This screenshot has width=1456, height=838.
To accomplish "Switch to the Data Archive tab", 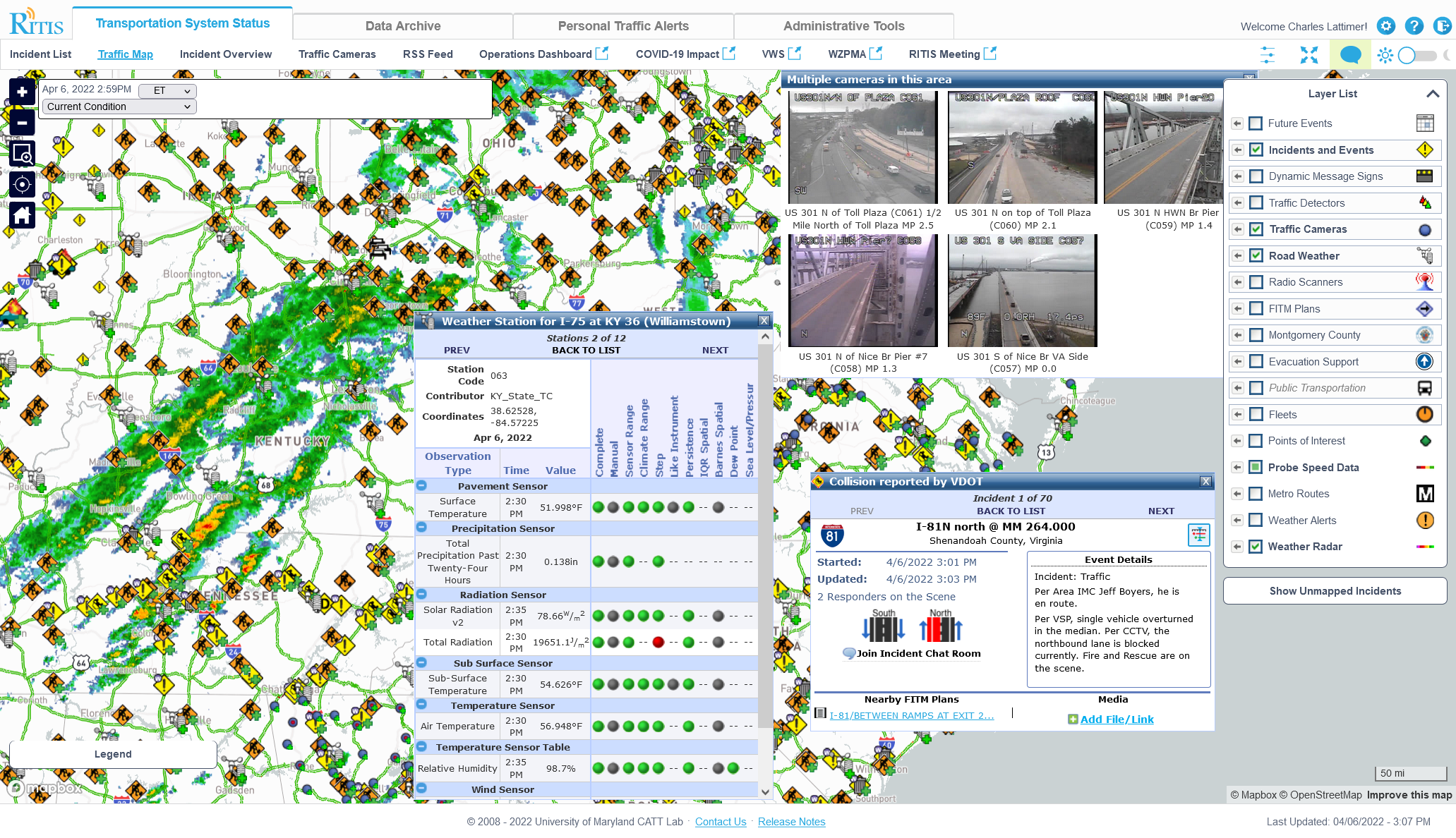I will [403, 26].
